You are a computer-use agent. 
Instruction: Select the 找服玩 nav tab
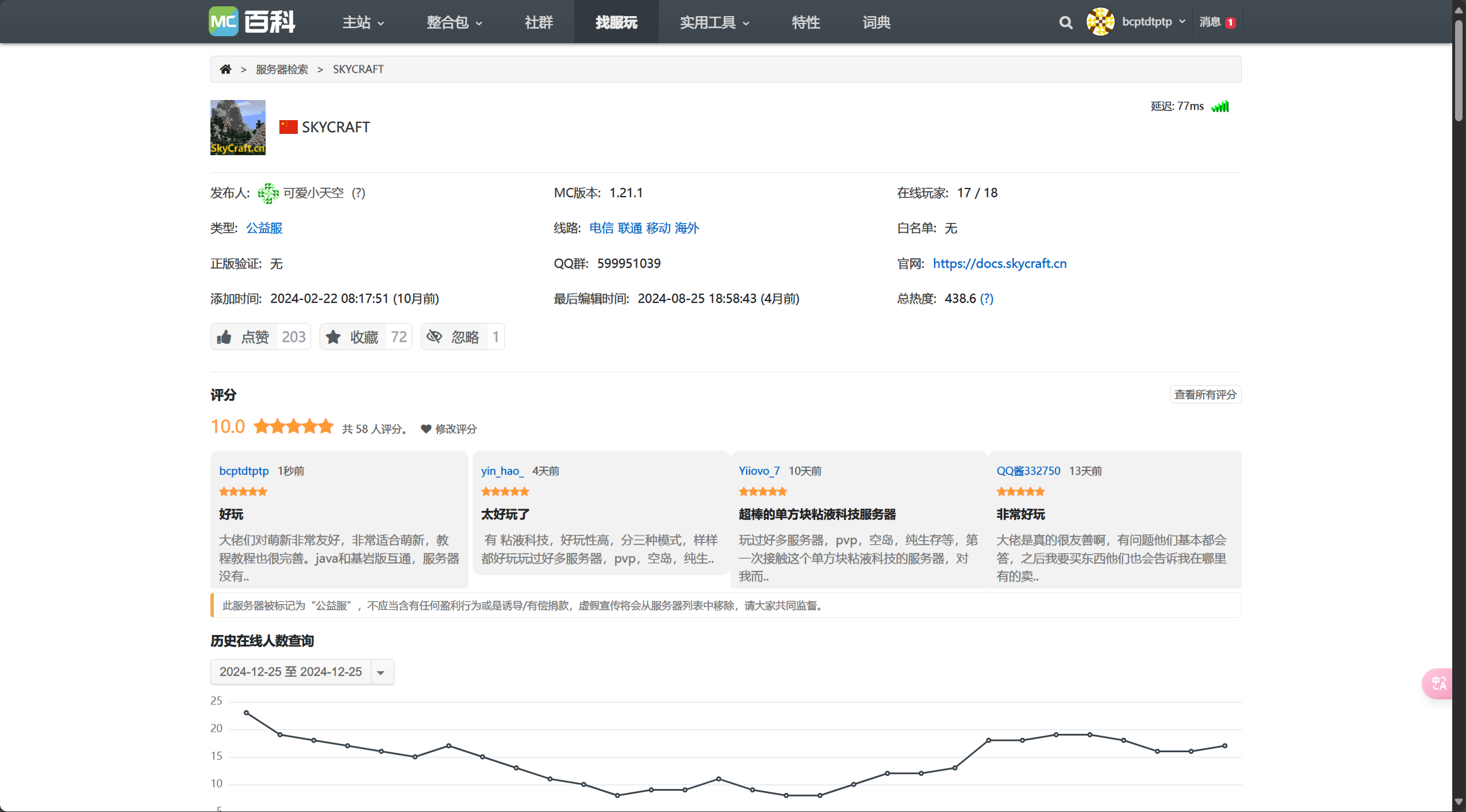point(616,22)
